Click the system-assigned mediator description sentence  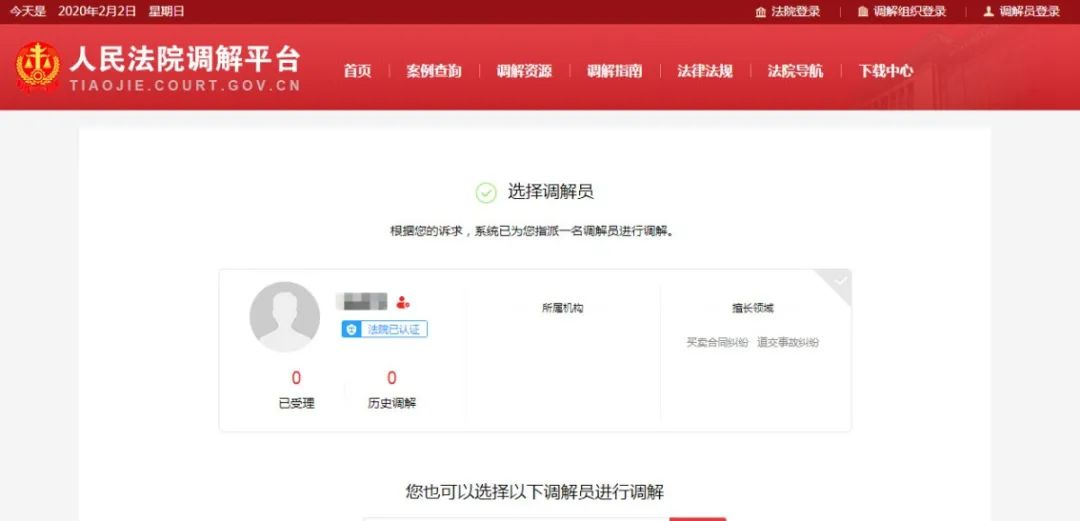pyautogui.click(x=534, y=232)
